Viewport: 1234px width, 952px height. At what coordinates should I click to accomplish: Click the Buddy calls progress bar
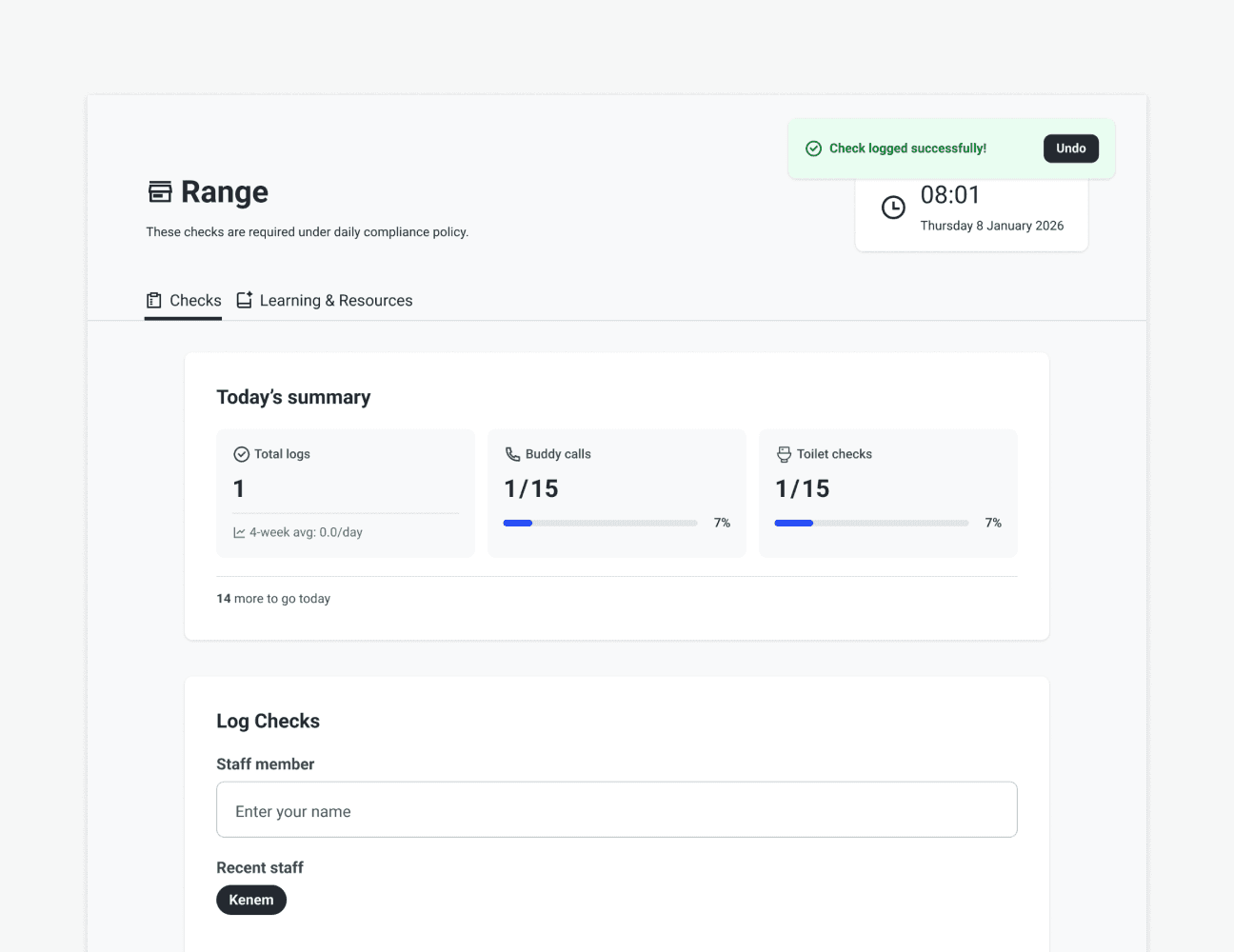point(600,523)
